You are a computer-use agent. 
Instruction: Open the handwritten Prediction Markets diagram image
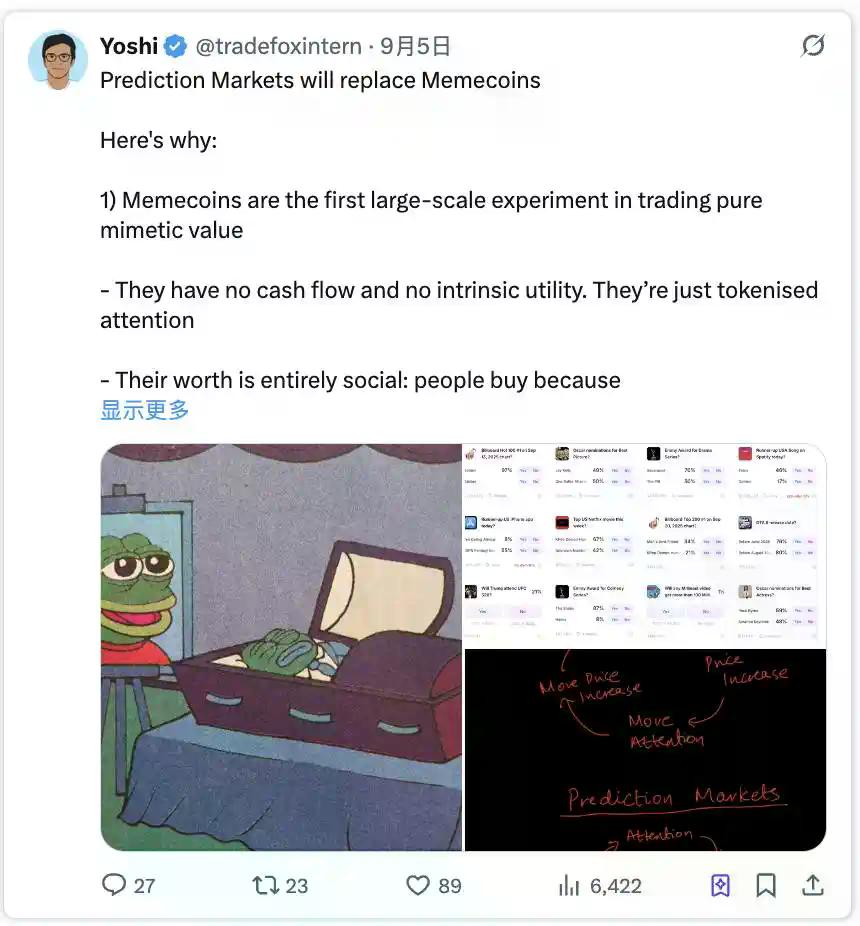[645, 749]
